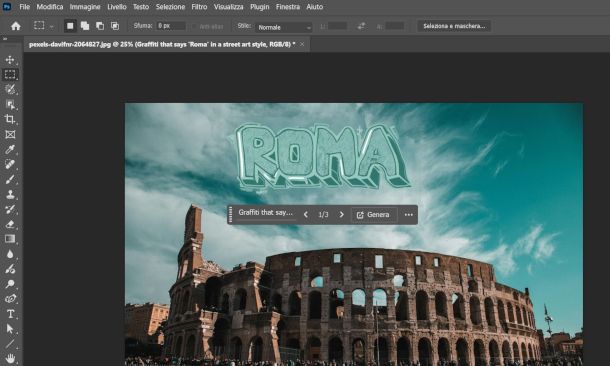This screenshot has width=610, height=366.
Task: Select the Rectangular Marquee tool in toolbox
Action: point(10,74)
